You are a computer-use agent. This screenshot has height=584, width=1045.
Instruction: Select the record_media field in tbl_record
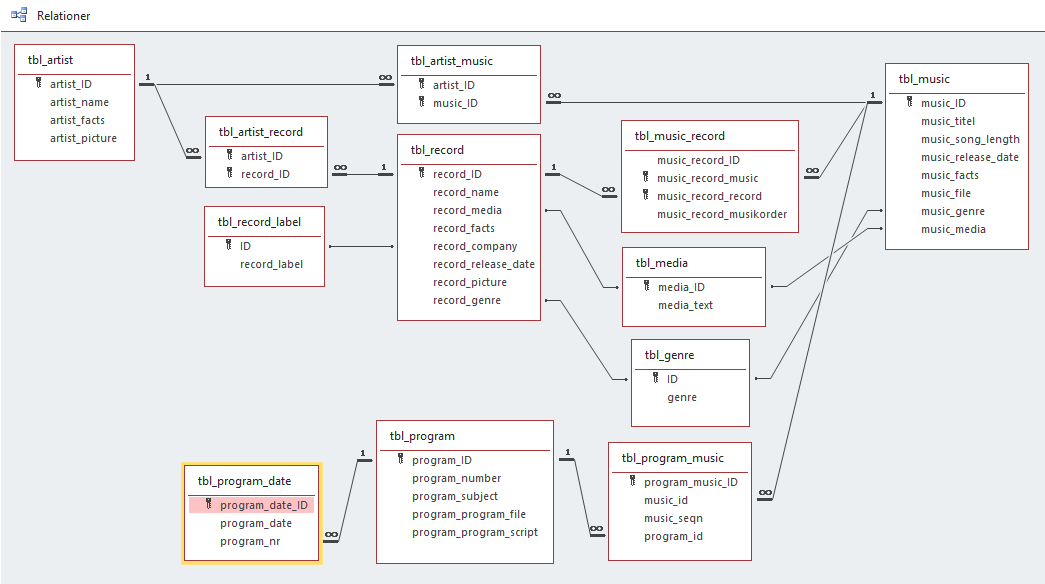click(467, 210)
